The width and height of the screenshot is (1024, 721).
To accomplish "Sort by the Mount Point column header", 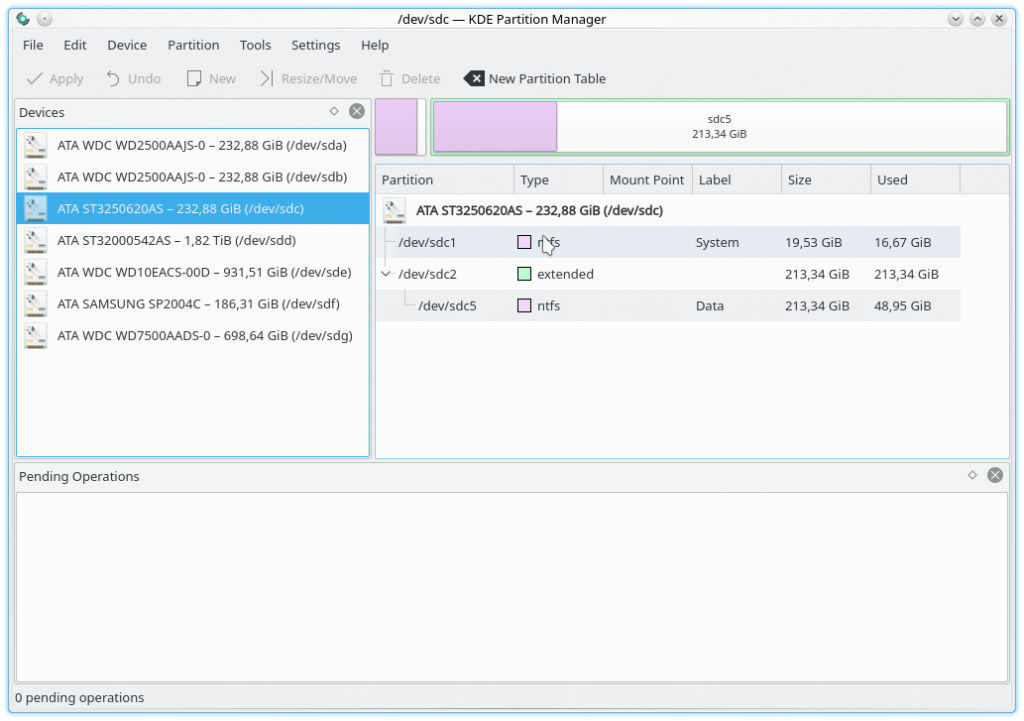I will [648, 180].
